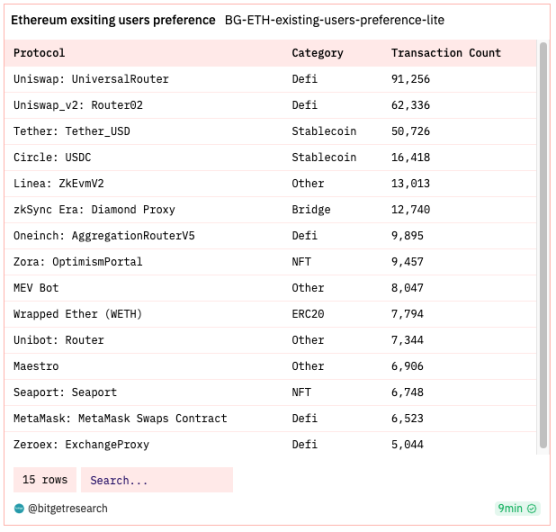Click the Zora: OptimismPortal cell

[78, 262]
